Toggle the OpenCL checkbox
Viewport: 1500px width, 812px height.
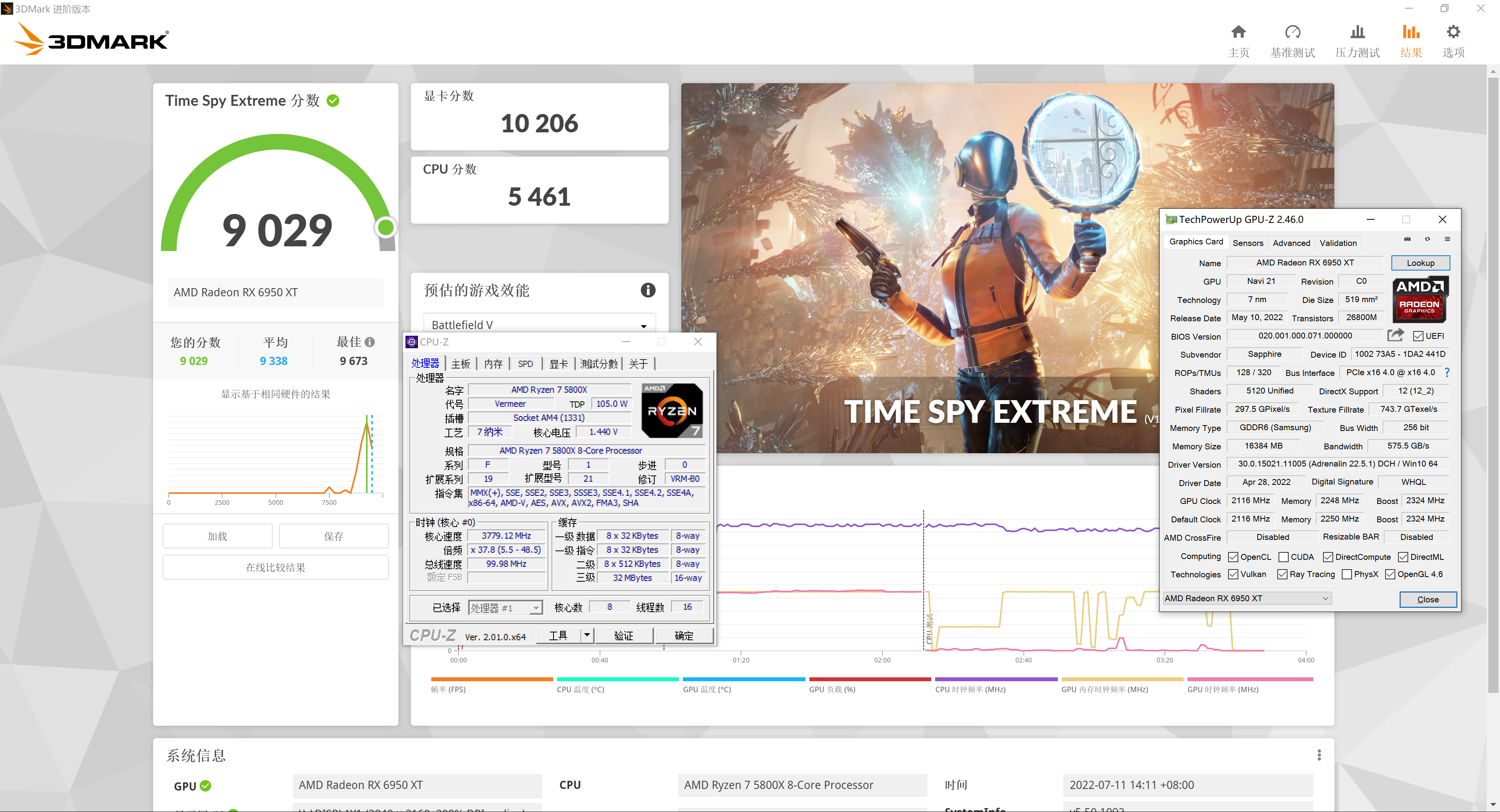[x=1233, y=557]
